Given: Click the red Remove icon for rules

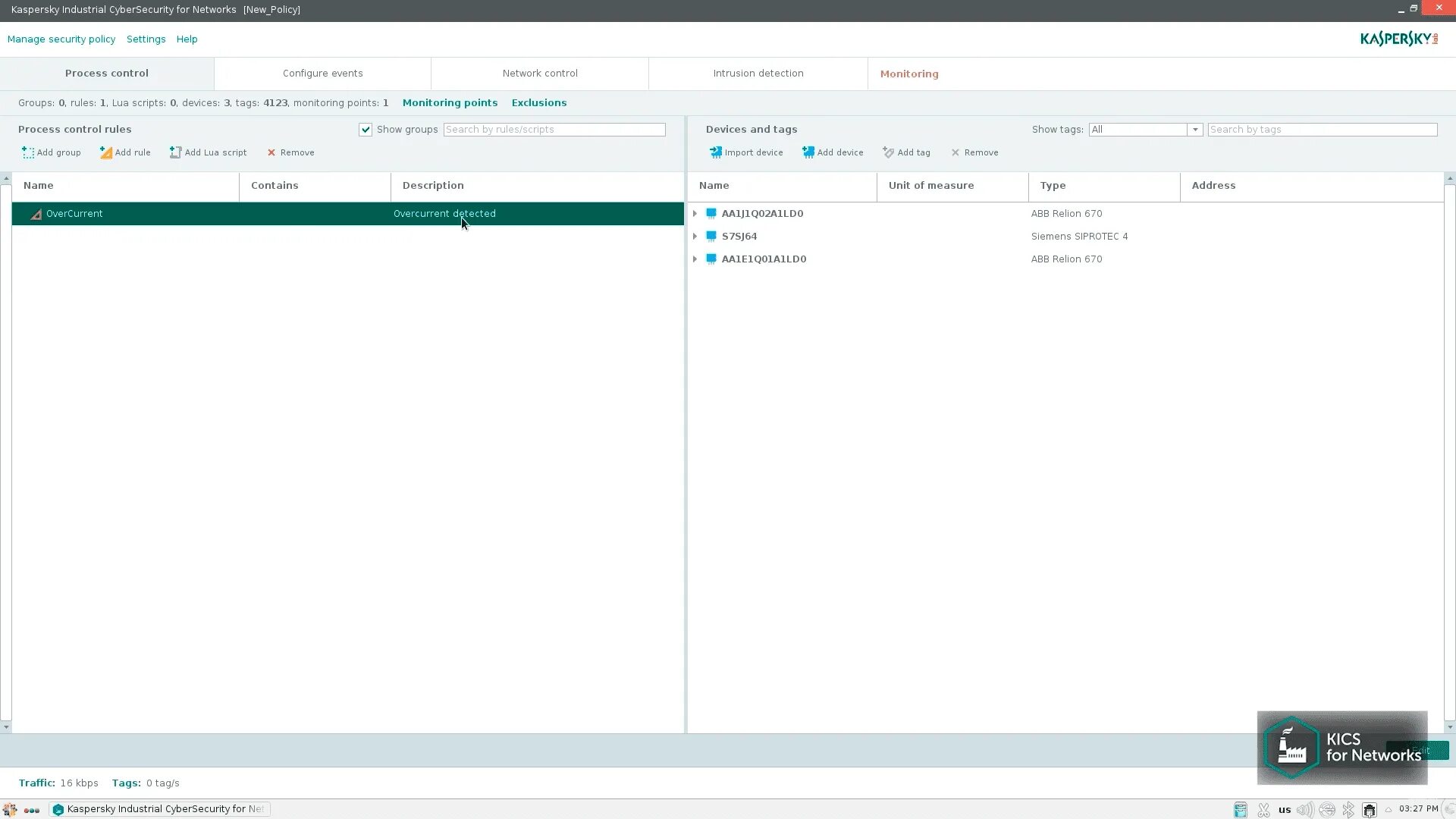Looking at the screenshot, I should point(271,152).
